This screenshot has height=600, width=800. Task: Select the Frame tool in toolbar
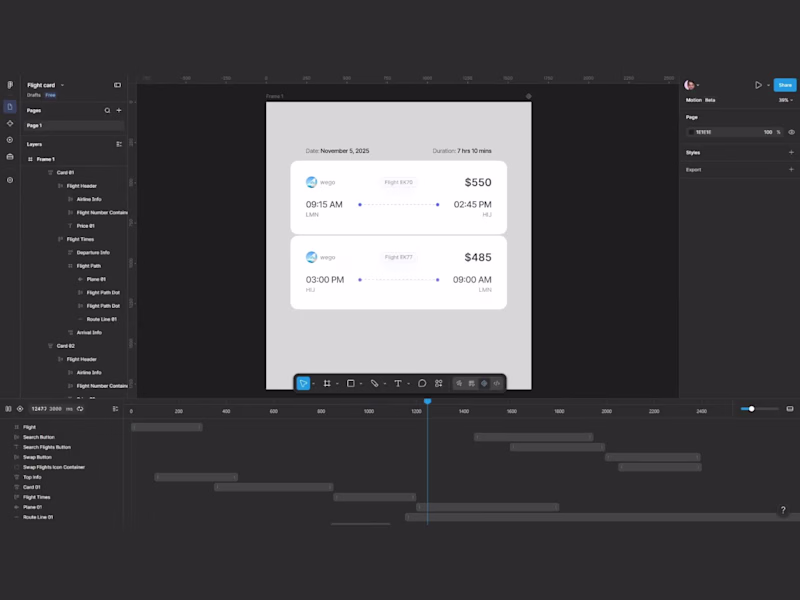(x=327, y=384)
